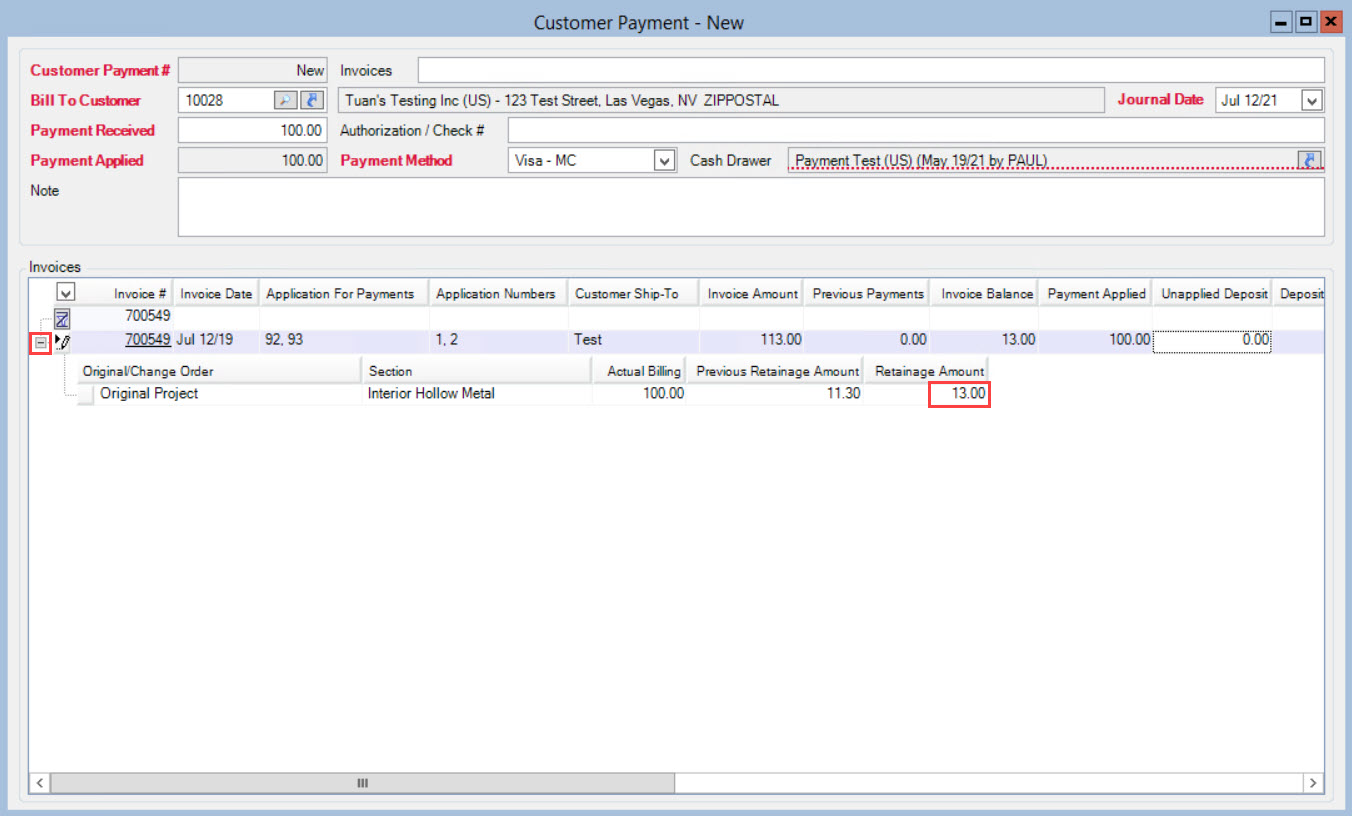Click the Payment Applied column header
This screenshot has width=1352, height=816.
1095,294
